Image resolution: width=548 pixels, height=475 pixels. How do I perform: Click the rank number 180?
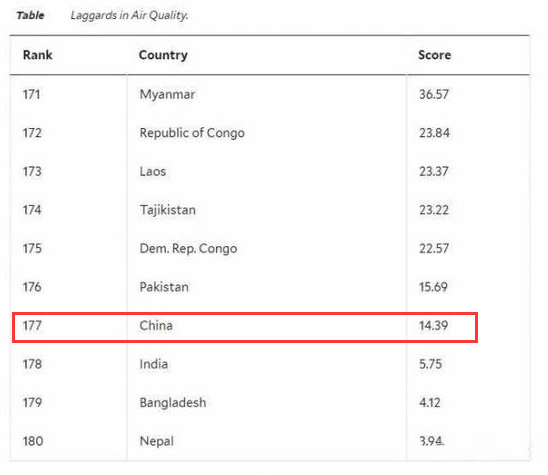pos(33,441)
